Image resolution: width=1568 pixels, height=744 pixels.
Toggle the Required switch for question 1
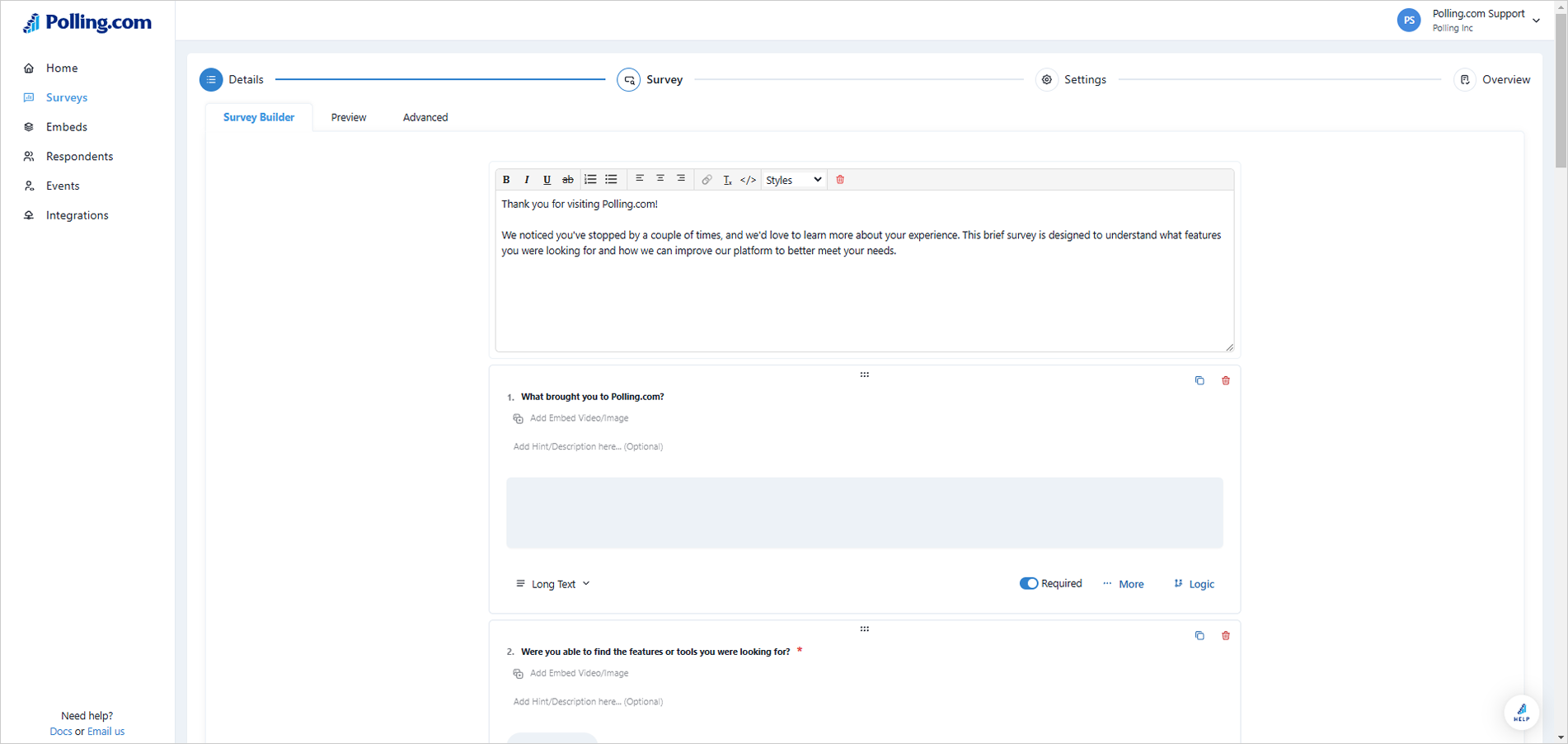(x=1029, y=583)
